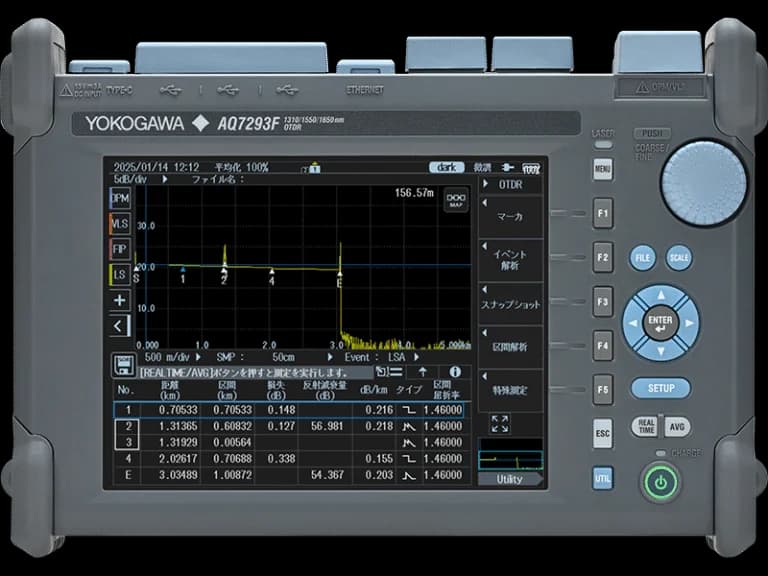The image size is (768, 576).
Task: Collapse the side toolbar with the left chevron
Action: point(120,326)
